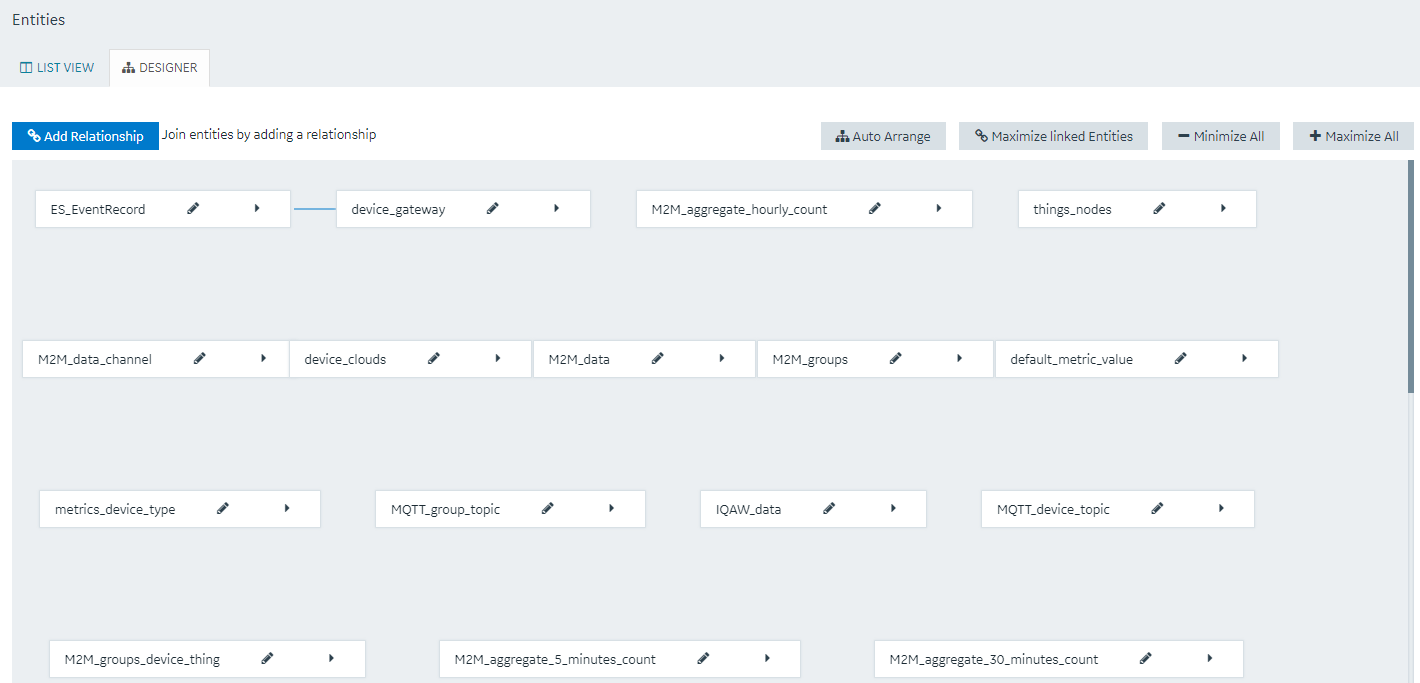The image size is (1420, 683).
Task: Edit M2M_aggregate_5_minutes_count pencil icon
Action: [703, 658]
